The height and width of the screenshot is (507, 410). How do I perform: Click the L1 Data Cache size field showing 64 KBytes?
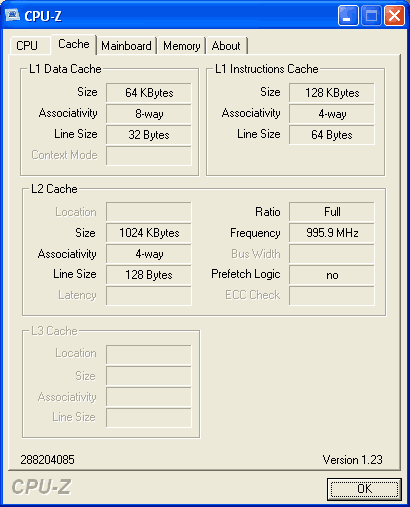(x=149, y=93)
